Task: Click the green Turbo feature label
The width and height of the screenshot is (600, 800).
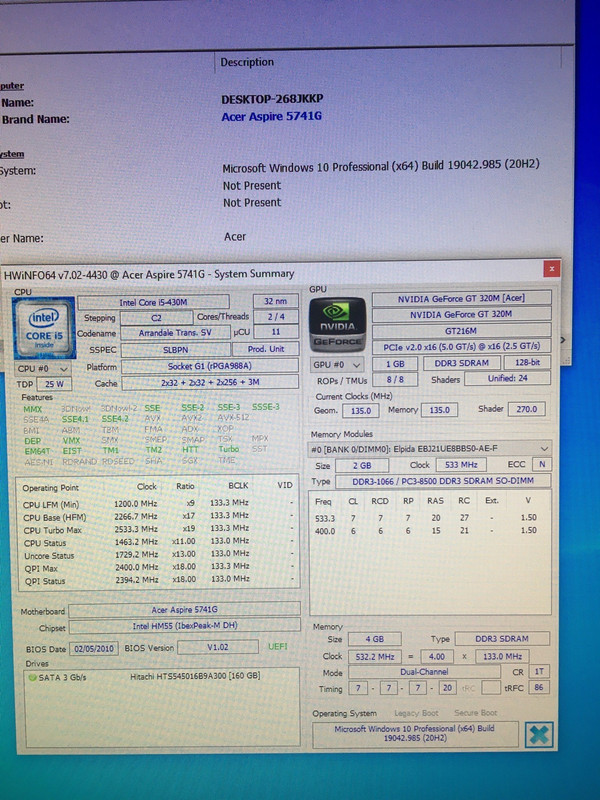Action: pyautogui.click(x=229, y=449)
